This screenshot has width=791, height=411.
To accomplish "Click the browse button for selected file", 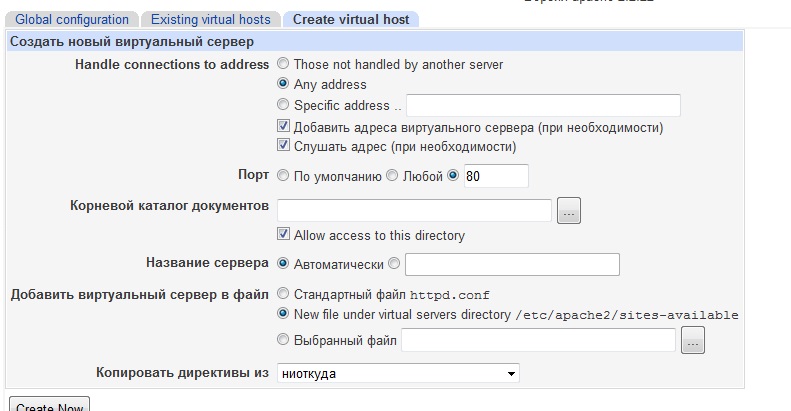I will (693, 341).
